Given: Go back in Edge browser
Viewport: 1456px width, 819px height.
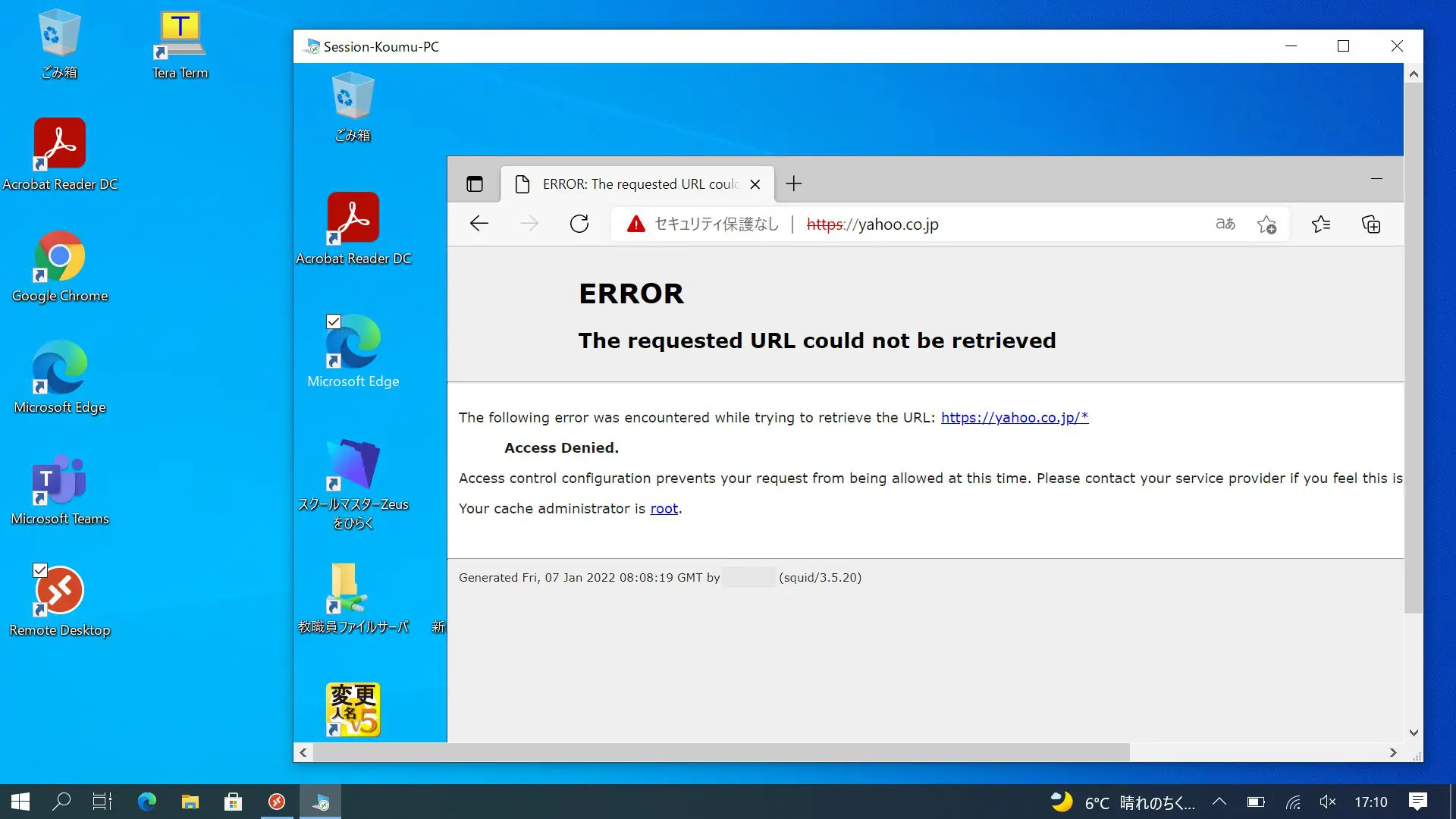Looking at the screenshot, I should tap(479, 224).
